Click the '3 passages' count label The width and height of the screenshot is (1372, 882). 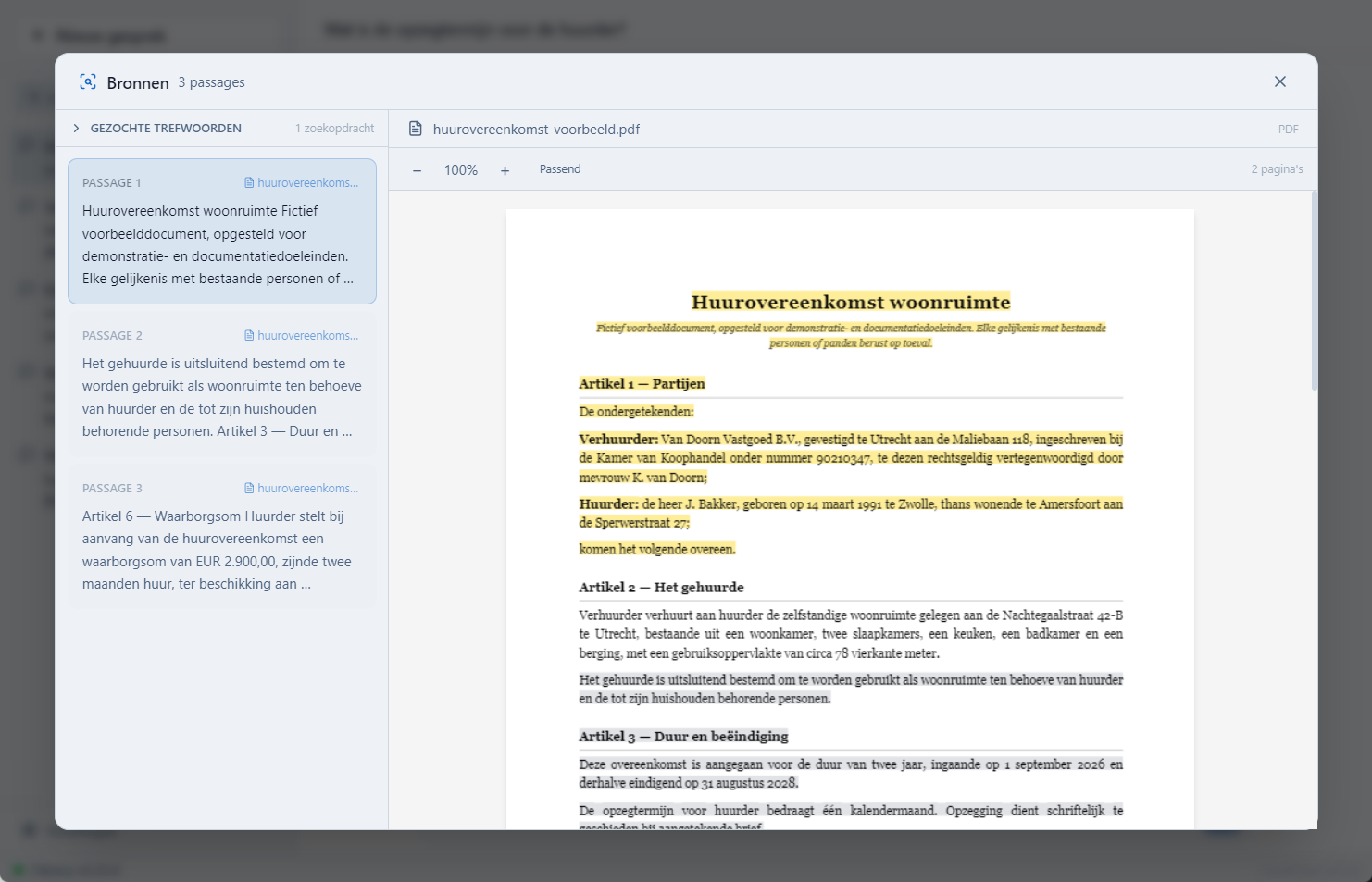tap(212, 82)
